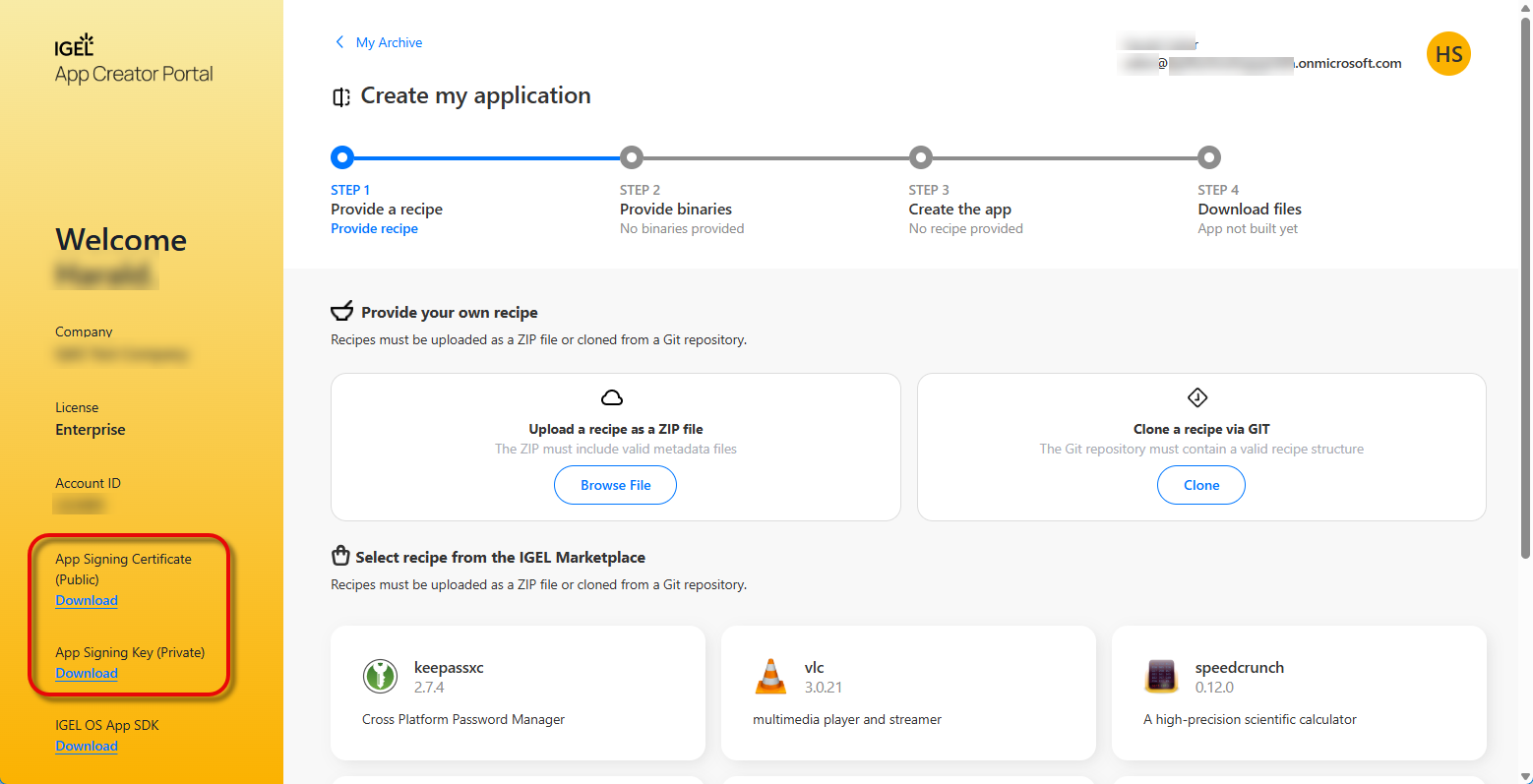Download the public App Signing Certificate
Image resolution: width=1533 pixels, height=784 pixels.
click(x=87, y=601)
